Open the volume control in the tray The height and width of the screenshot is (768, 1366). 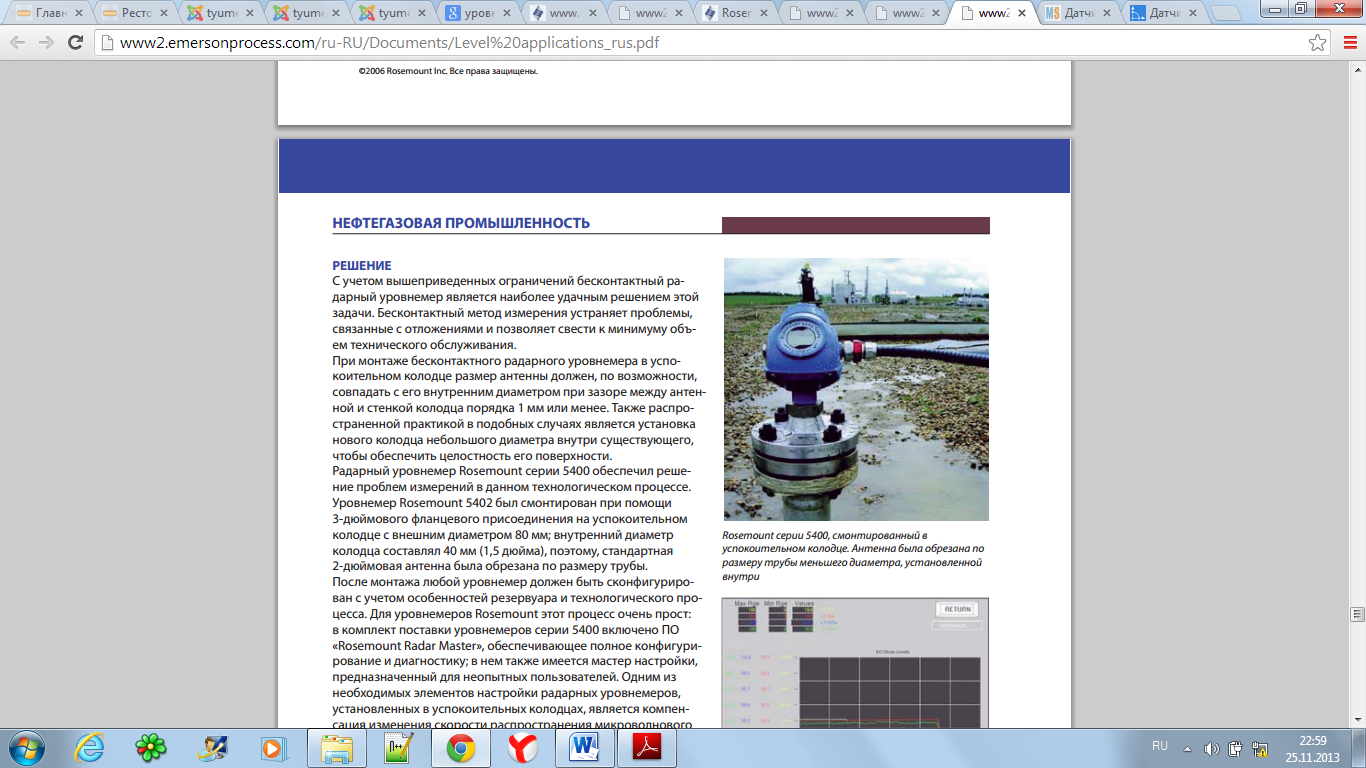pyautogui.click(x=1211, y=748)
